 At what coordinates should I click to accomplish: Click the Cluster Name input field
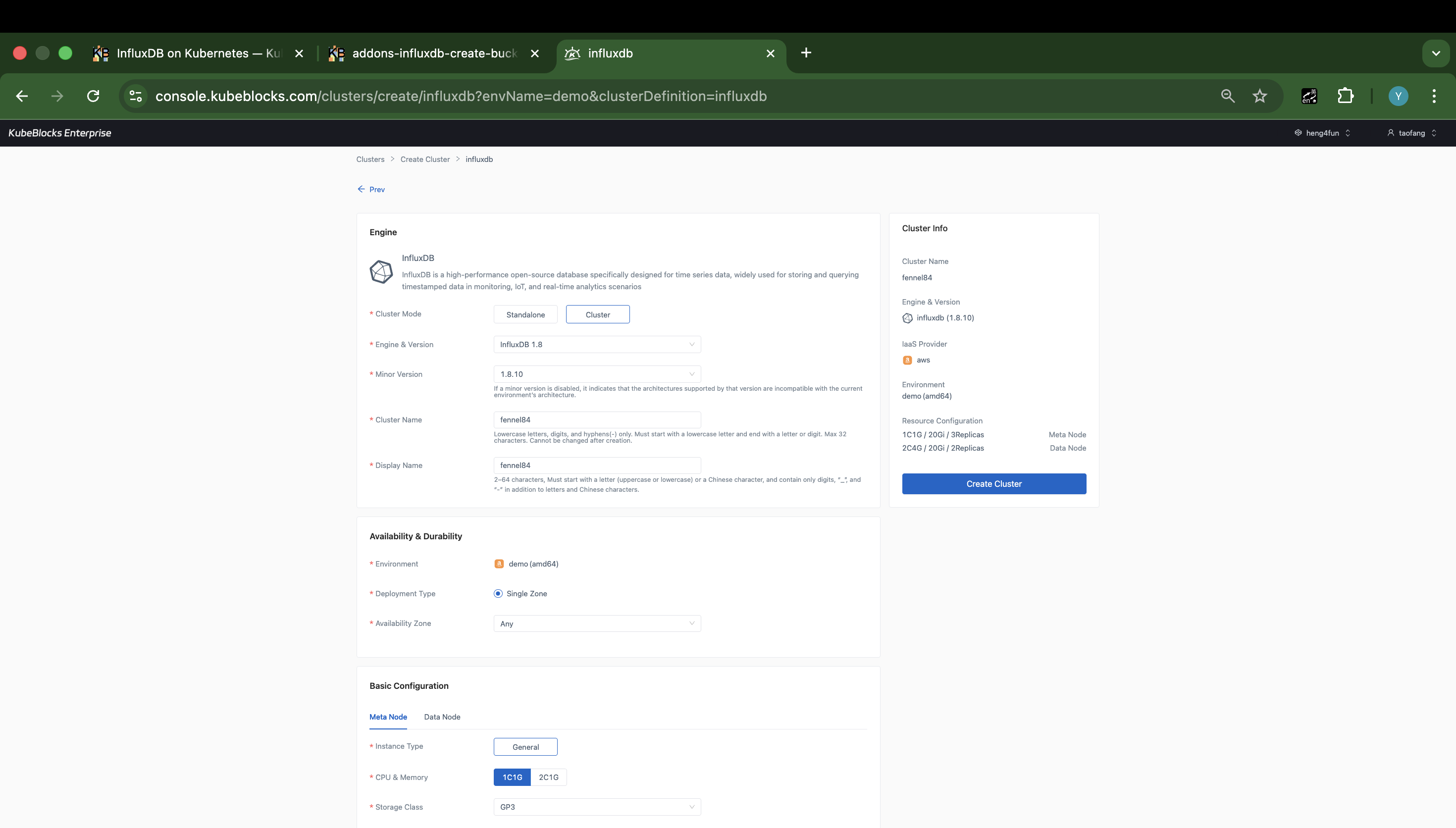tap(597, 419)
